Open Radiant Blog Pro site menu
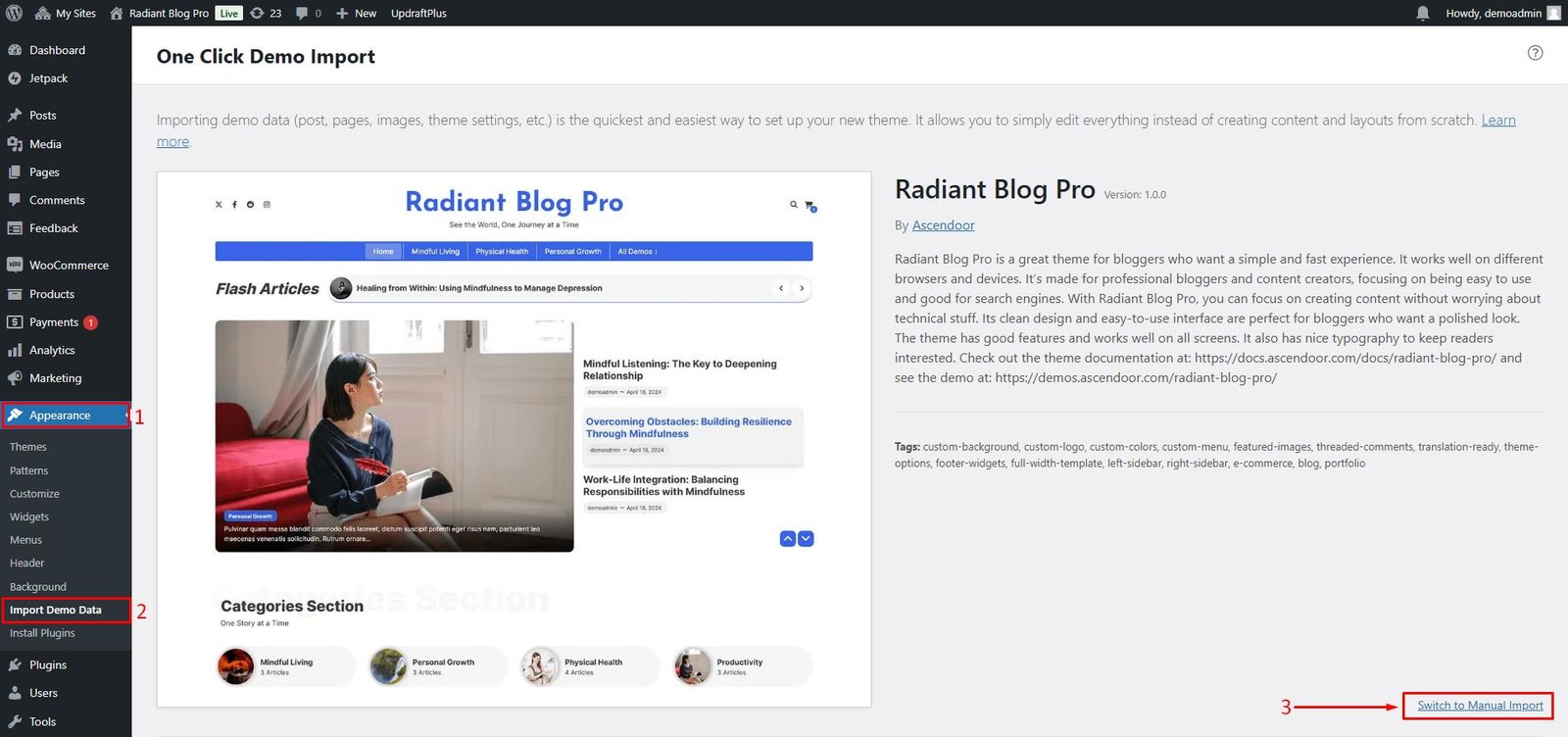 (x=160, y=13)
